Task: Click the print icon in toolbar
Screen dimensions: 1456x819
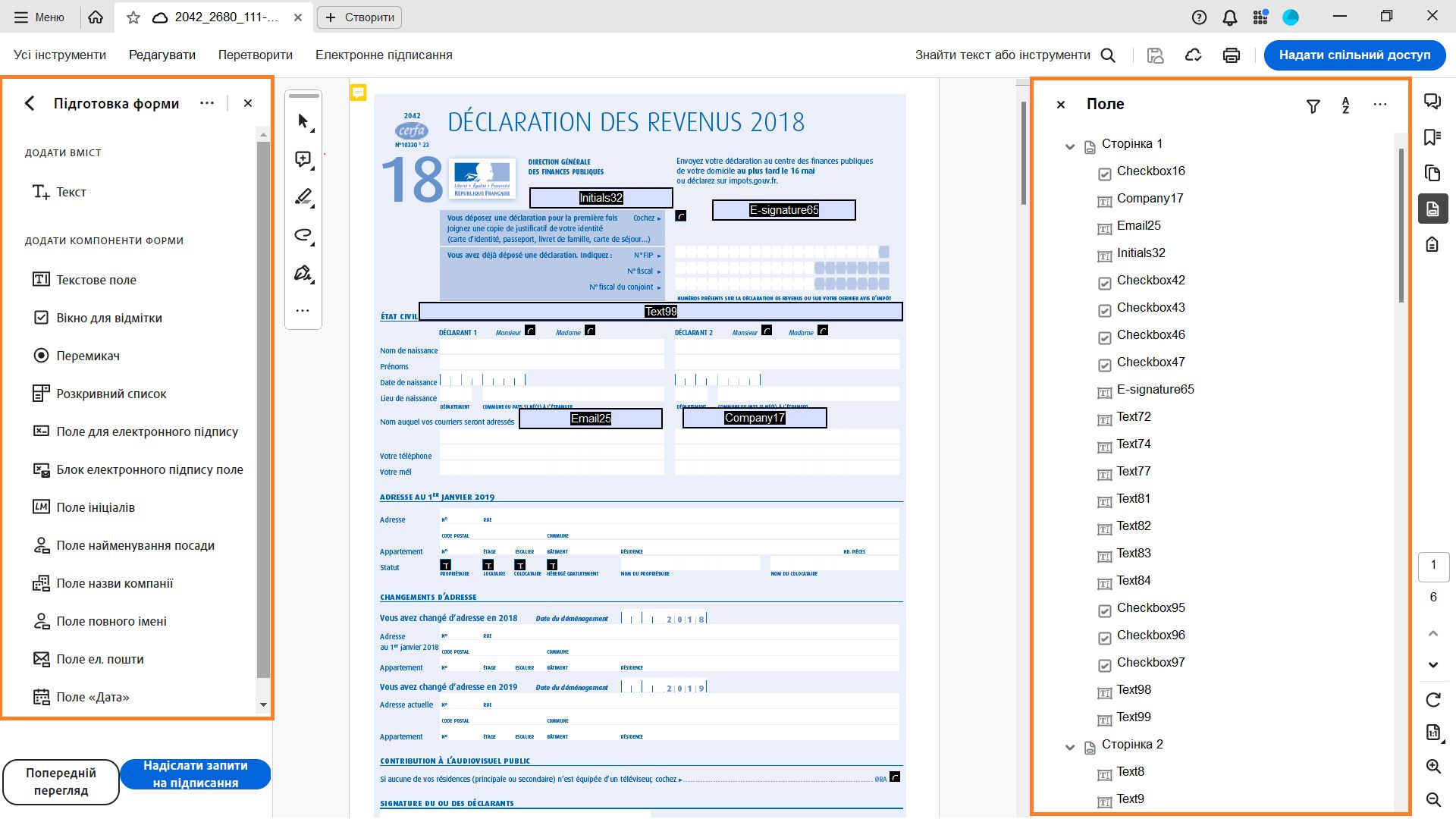Action: (1232, 55)
